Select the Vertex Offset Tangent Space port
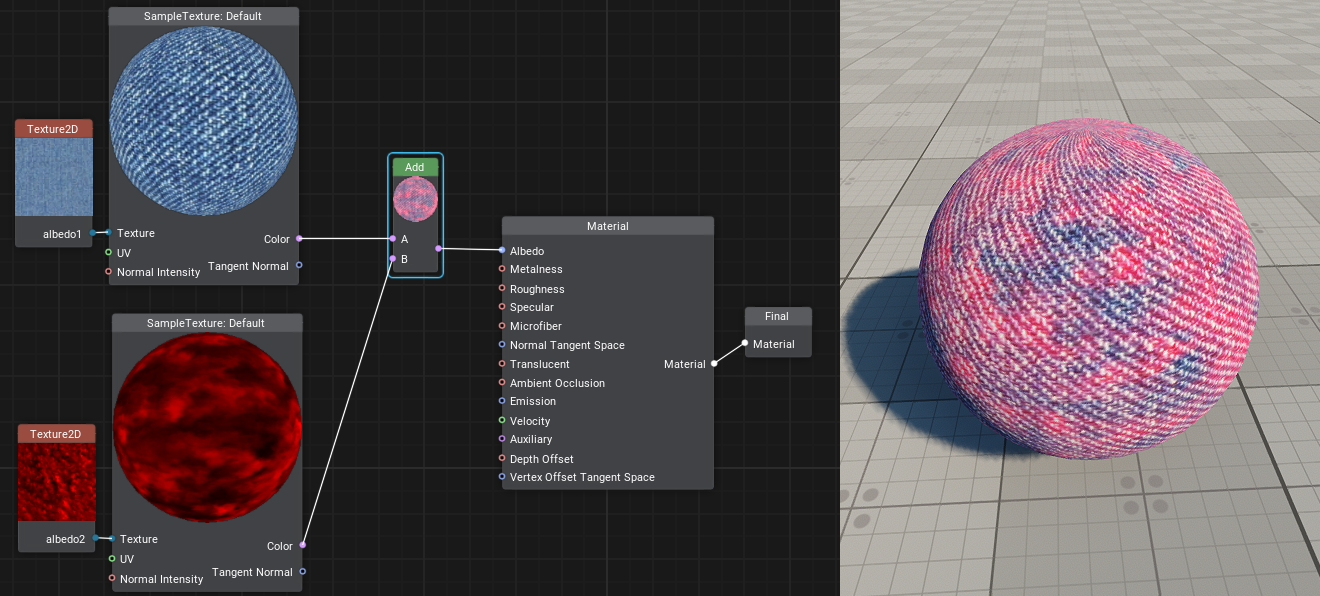Image resolution: width=1320 pixels, height=596 pixels. [502, 477]
